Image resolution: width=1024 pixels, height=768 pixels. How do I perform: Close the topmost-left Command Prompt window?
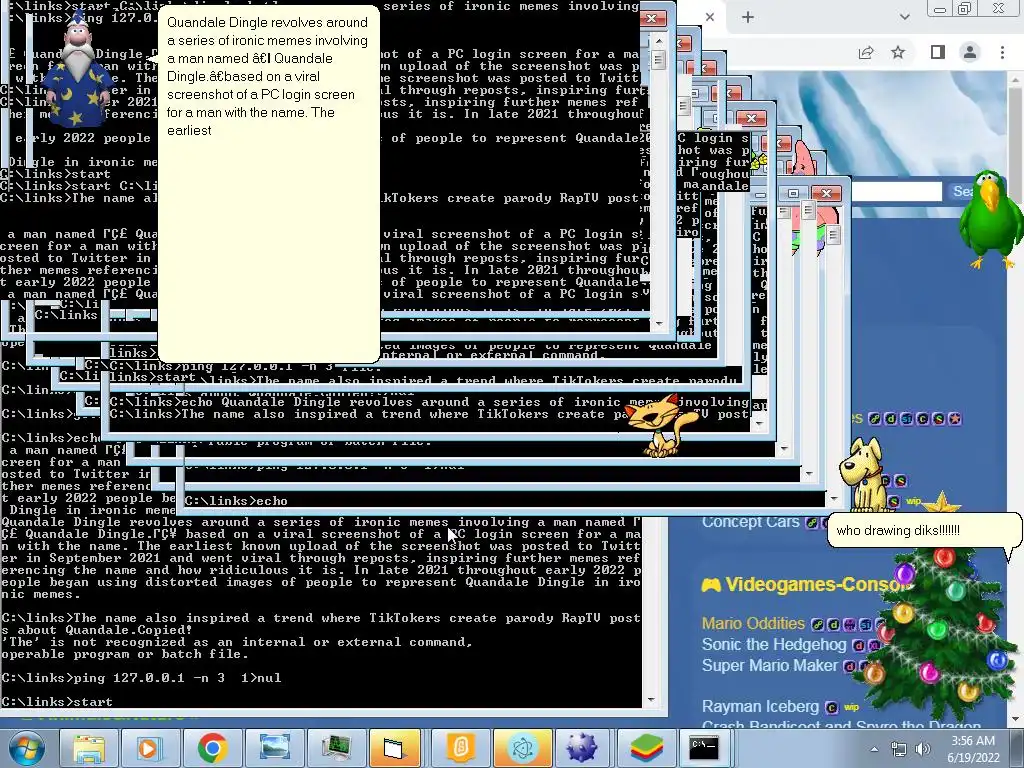pos(652,18)
